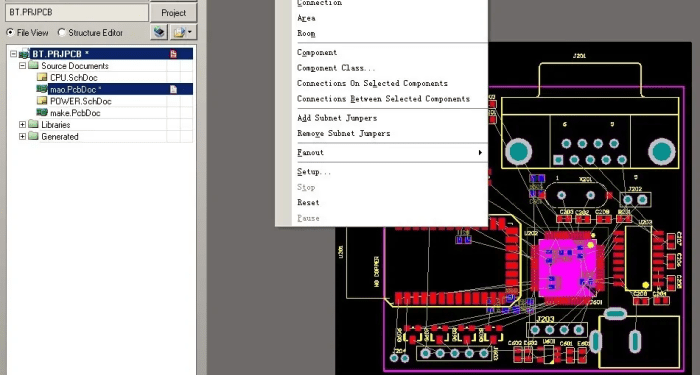
Task: Choose Component Class... menu entry
Action: [x=336, y=68]
